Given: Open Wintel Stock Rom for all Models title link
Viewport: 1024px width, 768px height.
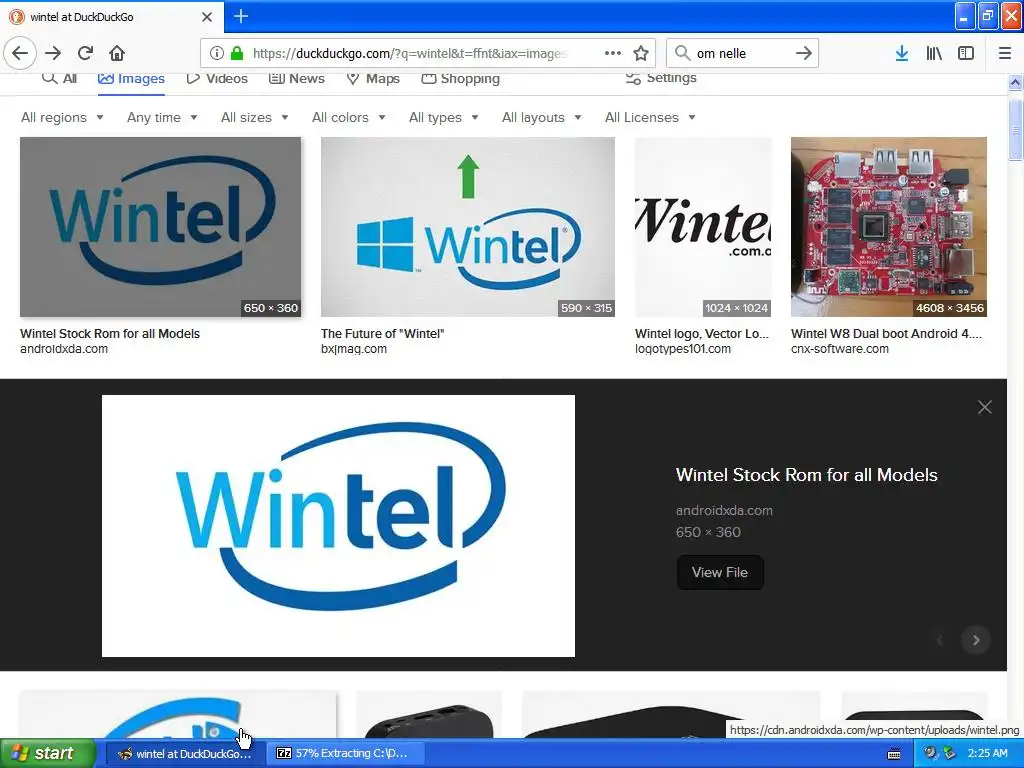Looking at the screenshot, I should pyautogui.click(x=807, y=475).
